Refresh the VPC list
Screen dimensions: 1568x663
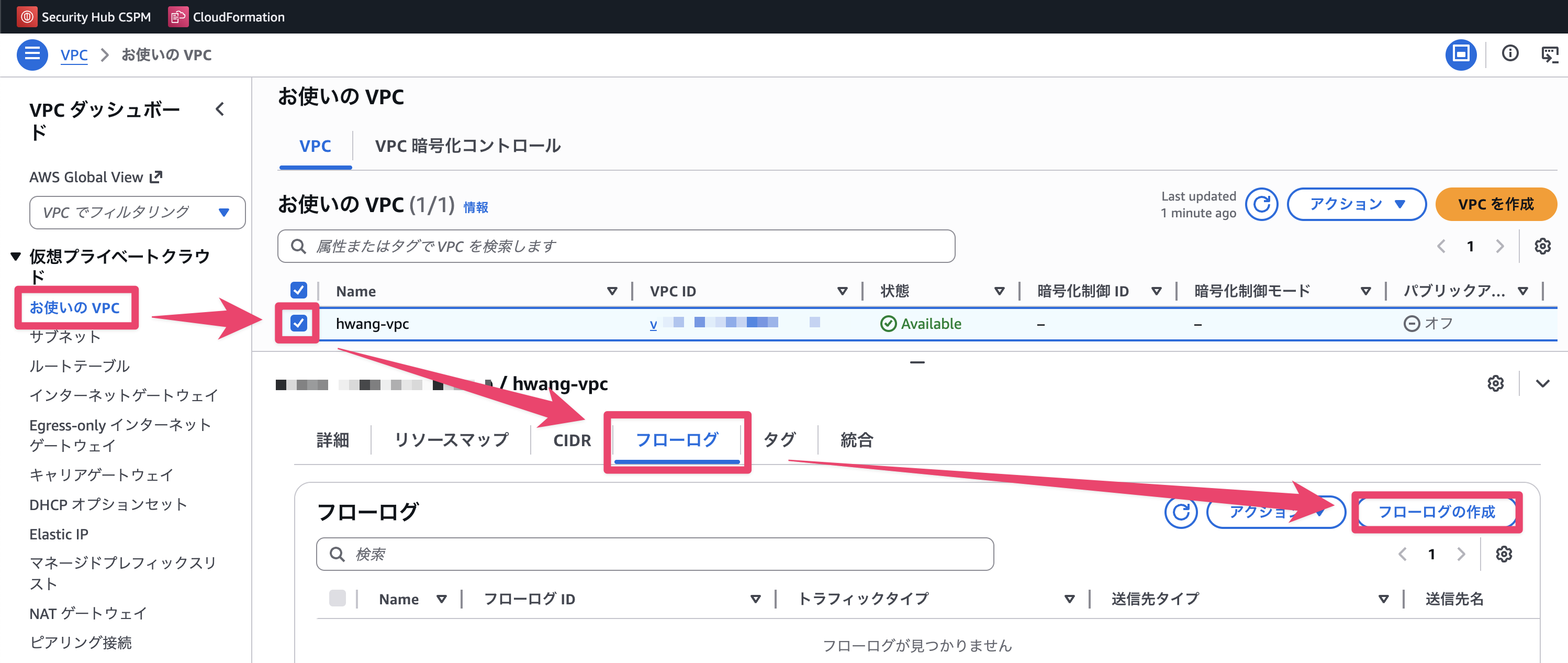(x=1261, y=204)
